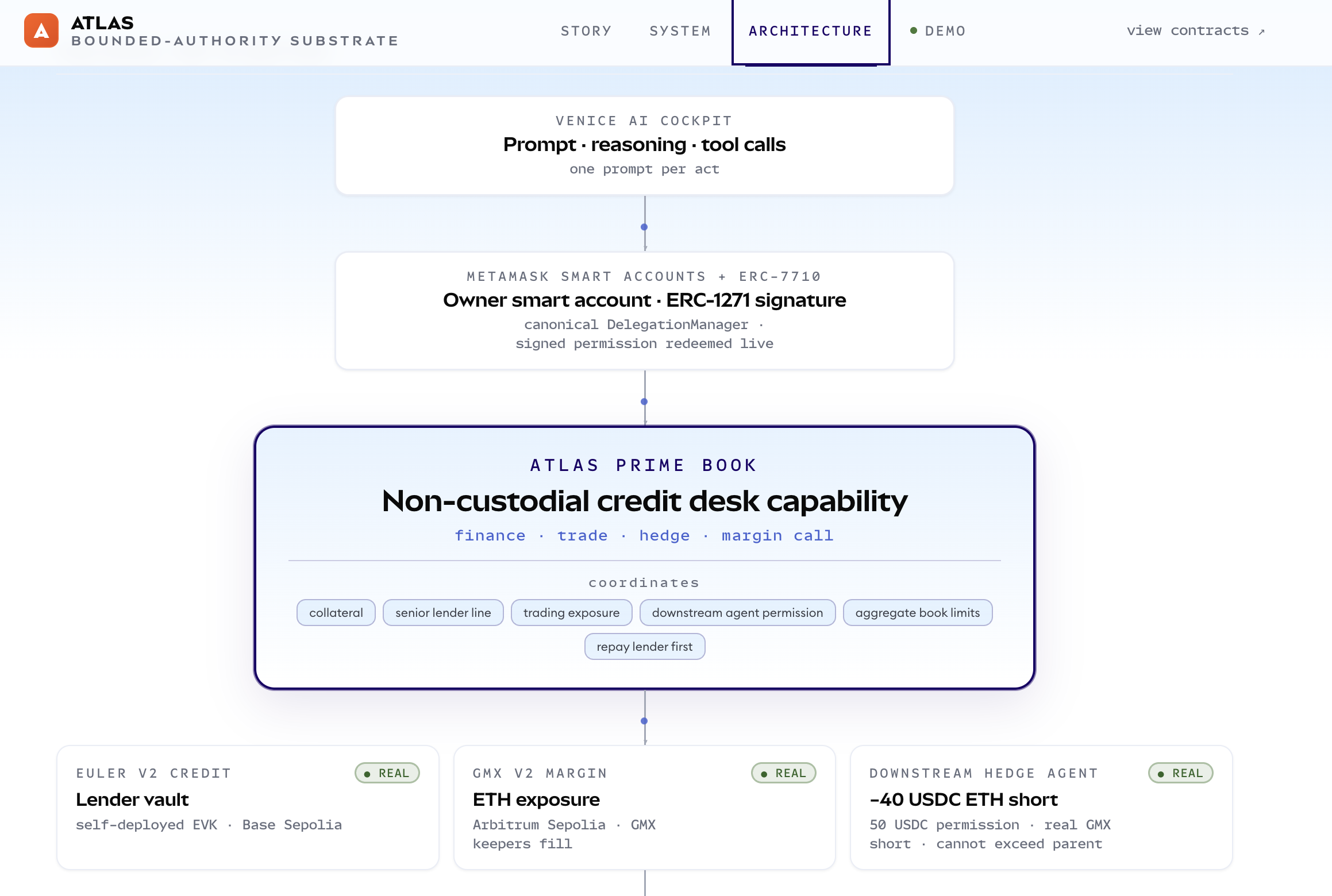The image size is (1332, 896).
Task: Select the MetaMask Smart Accounts card
Action: 644,310
